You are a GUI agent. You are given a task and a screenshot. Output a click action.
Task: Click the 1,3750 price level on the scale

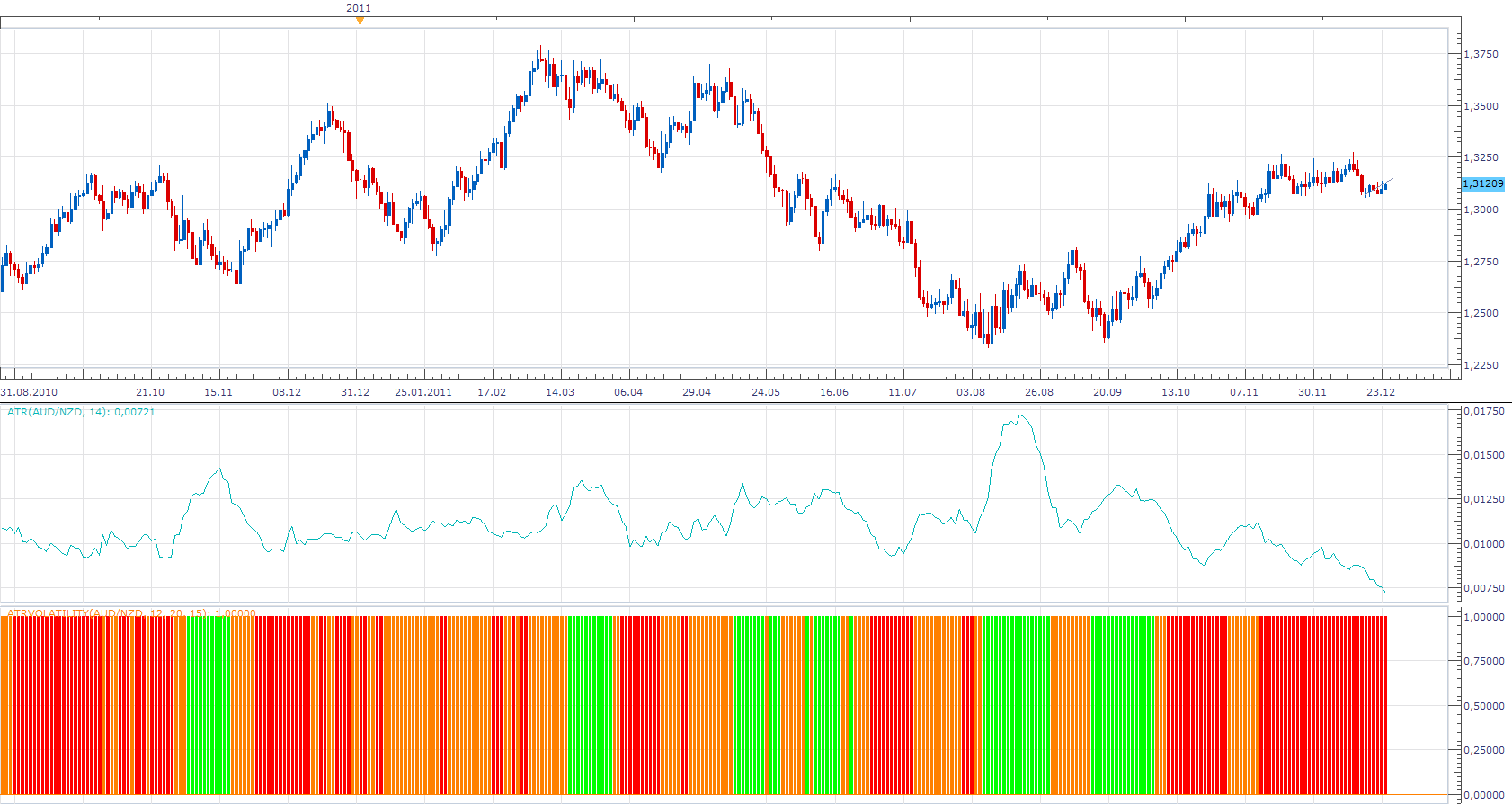1481,54
